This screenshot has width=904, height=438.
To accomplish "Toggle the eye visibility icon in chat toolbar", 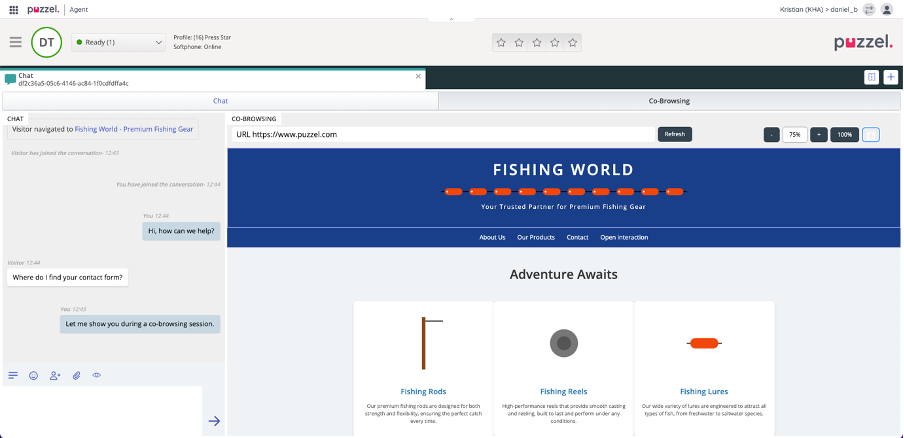I will (97, 376).
